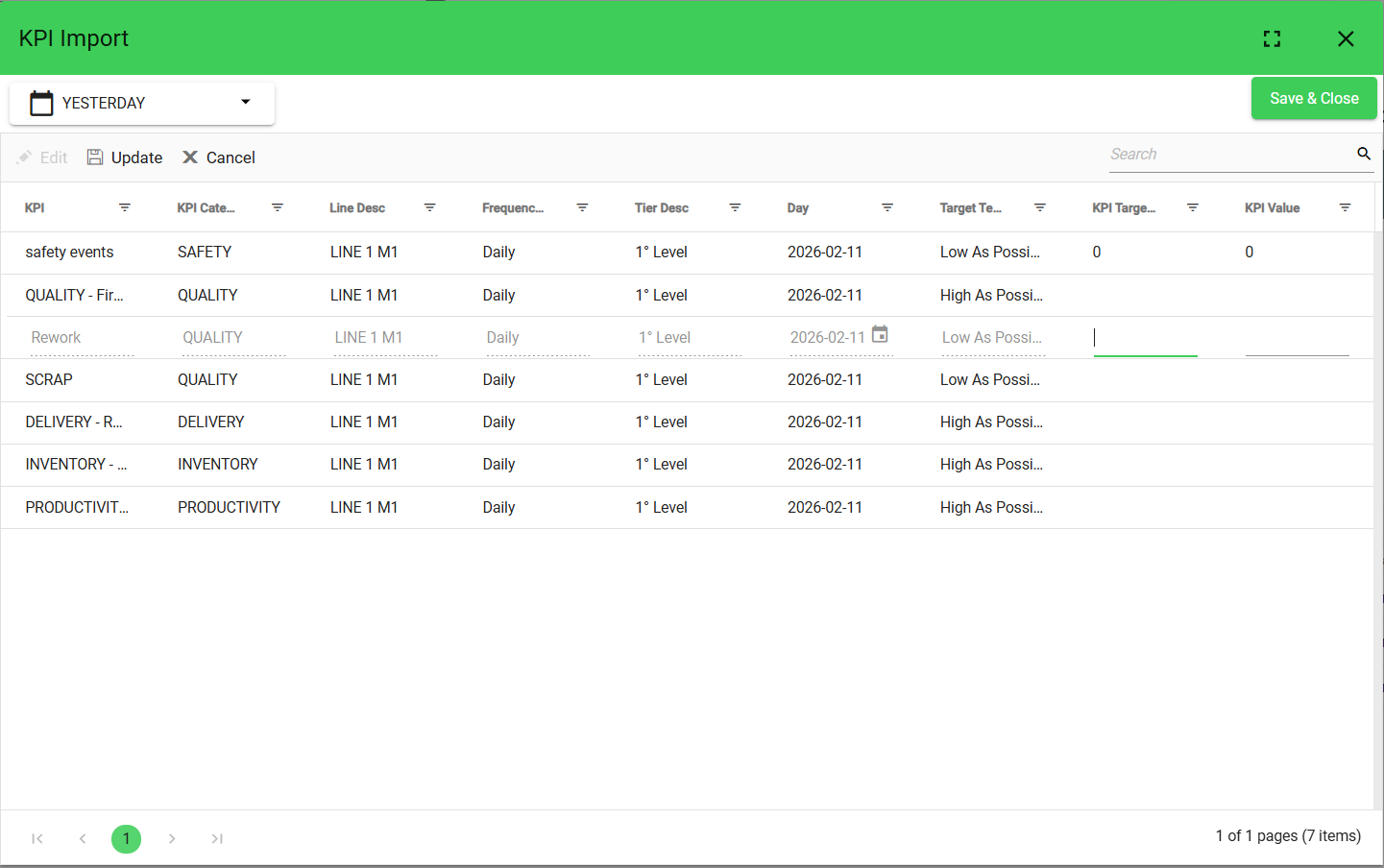The image size is (1384, 868).
Task: Click the Update toolbar button
Action: click(x=125, y=157)
